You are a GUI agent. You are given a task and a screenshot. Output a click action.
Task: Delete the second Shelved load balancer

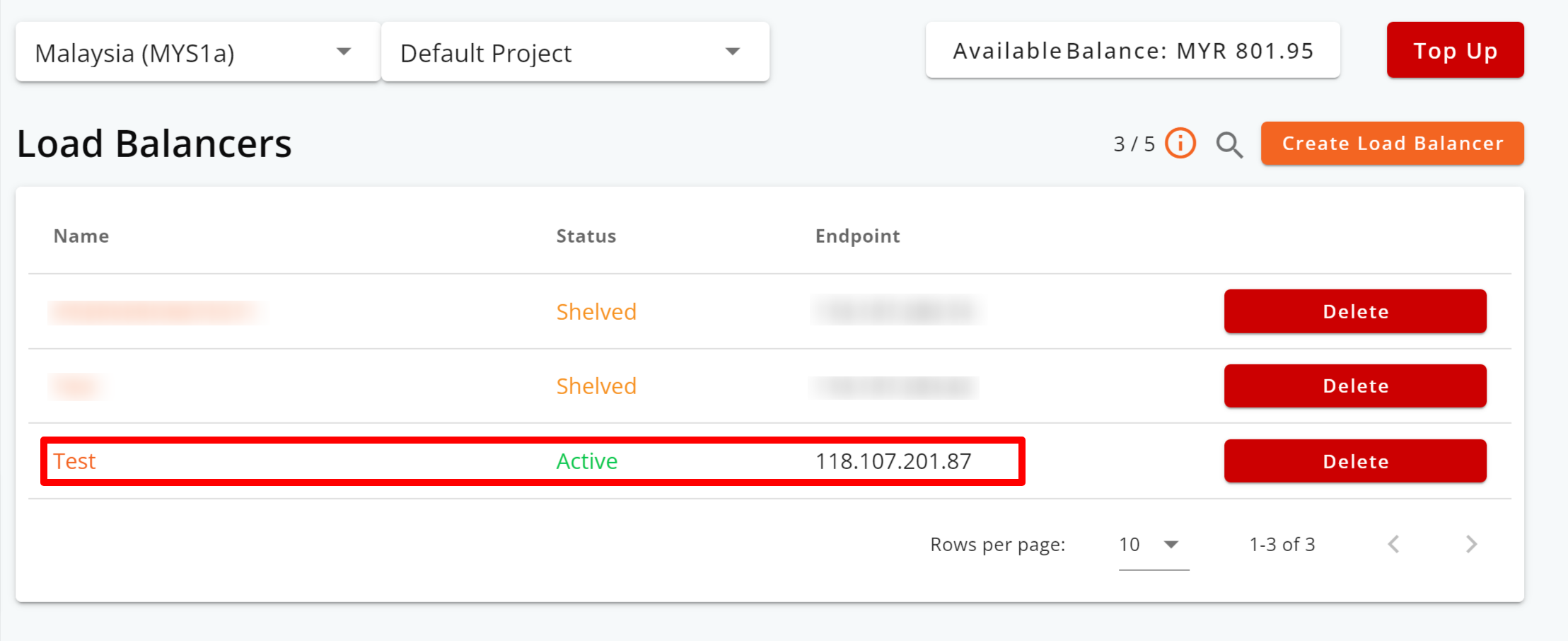point(1355,386)
